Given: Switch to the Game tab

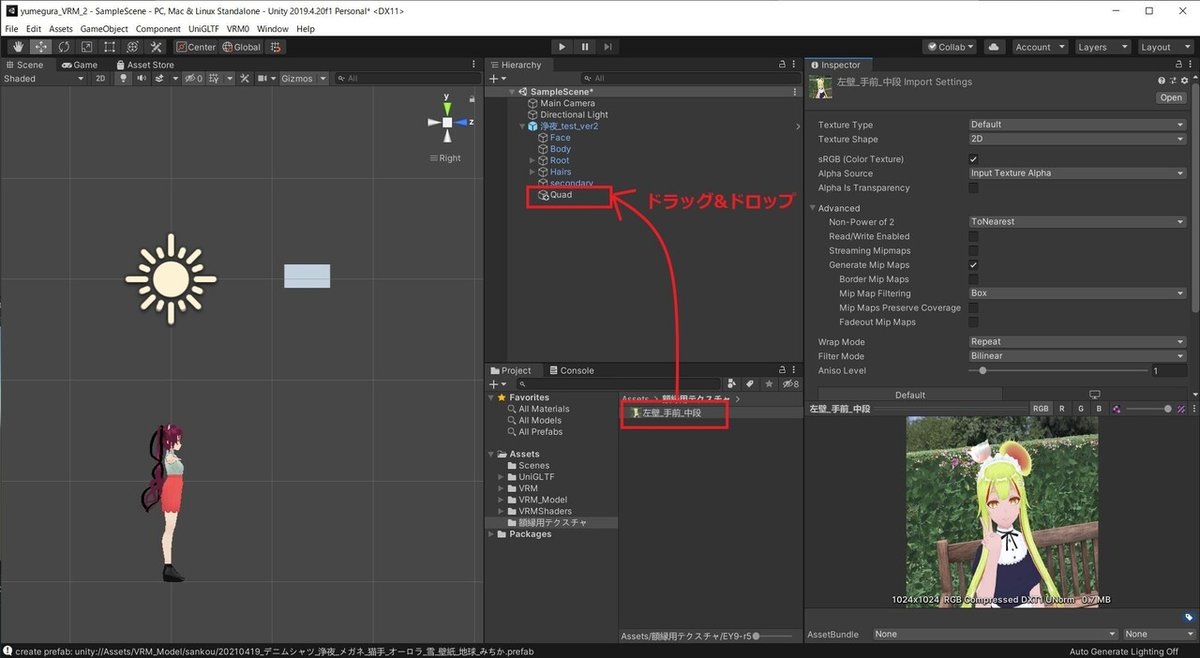Looking at the screenshot, I should [x=79, y=64].
